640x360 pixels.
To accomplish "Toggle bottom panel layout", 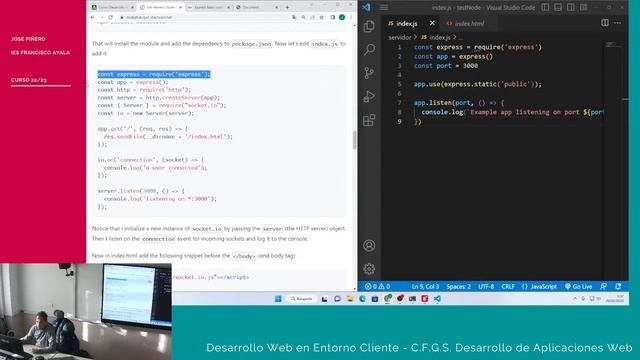I will coord(558,7).
